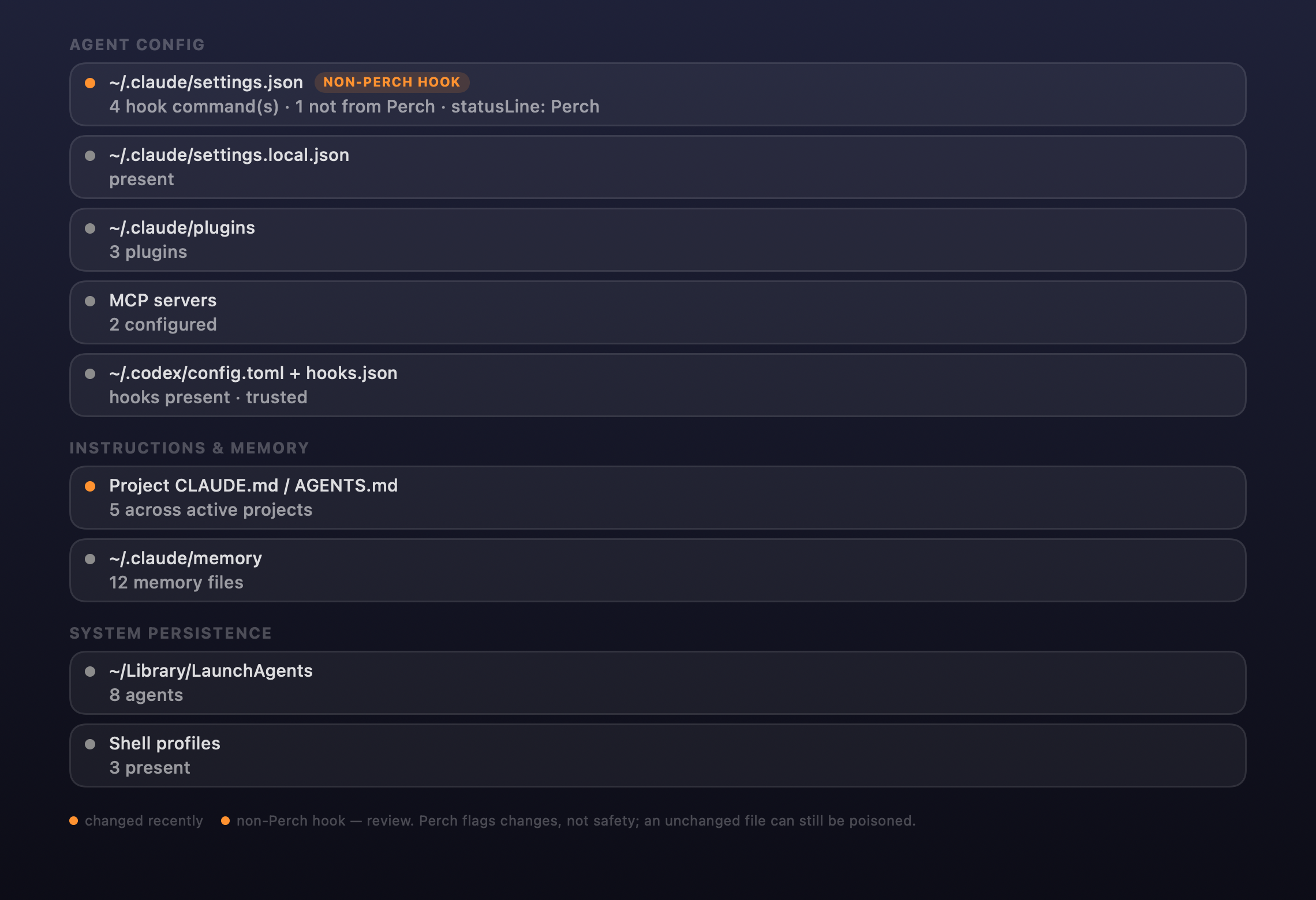Viewport: 1316px width, 900px height.
Task: Click the NON-PERCH HOOK badge
Action: coord(392,82)
